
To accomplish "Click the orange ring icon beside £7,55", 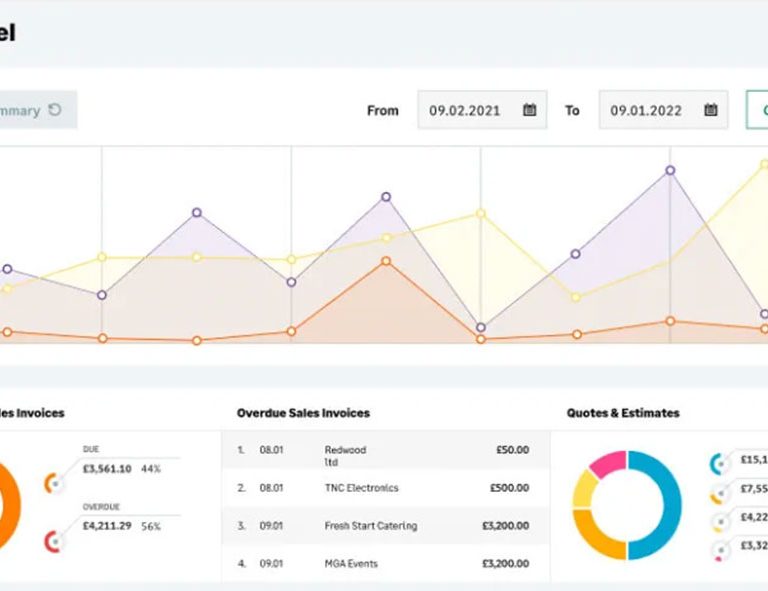I will (x=719, y=494).
